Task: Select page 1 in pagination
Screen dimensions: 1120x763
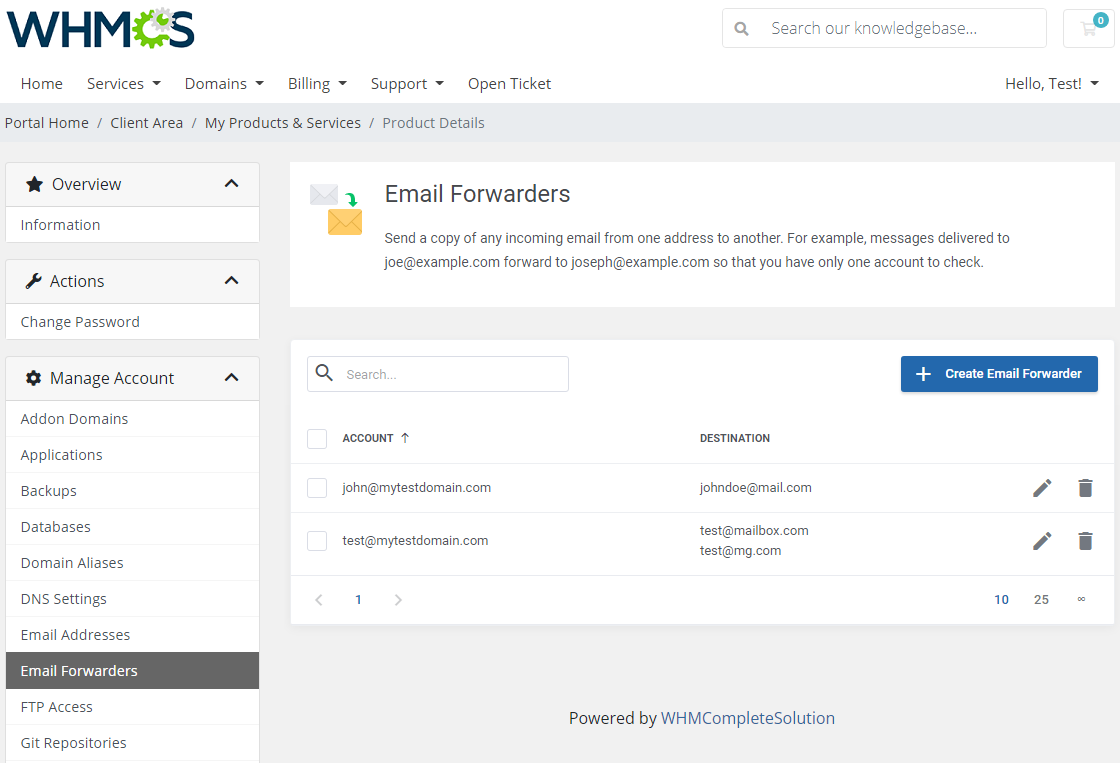Action: (358, 600)
